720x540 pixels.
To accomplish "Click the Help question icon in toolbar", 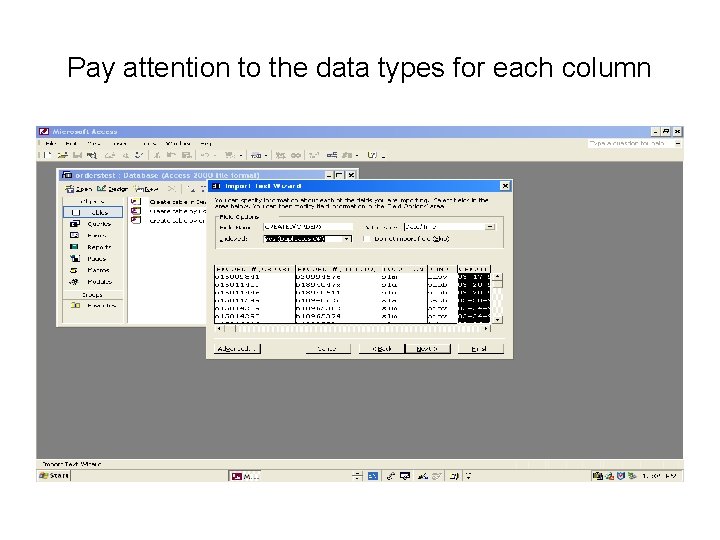I will (x=371, y=155).
